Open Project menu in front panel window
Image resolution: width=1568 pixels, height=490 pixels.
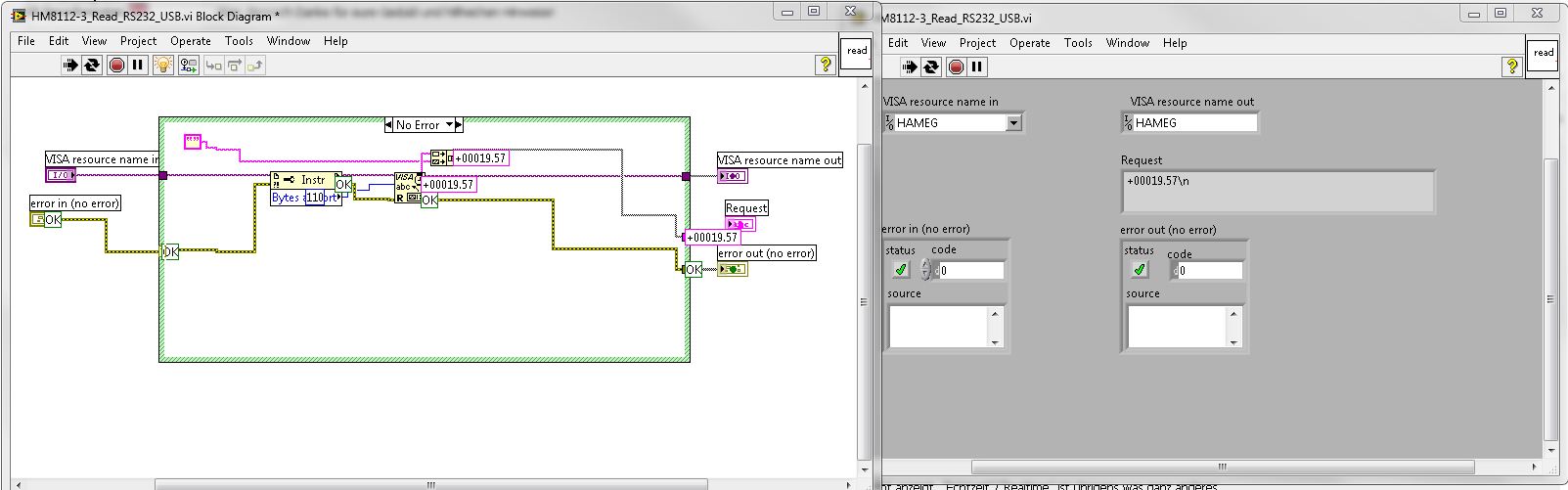pyautogui.click(x=977, y=43)
